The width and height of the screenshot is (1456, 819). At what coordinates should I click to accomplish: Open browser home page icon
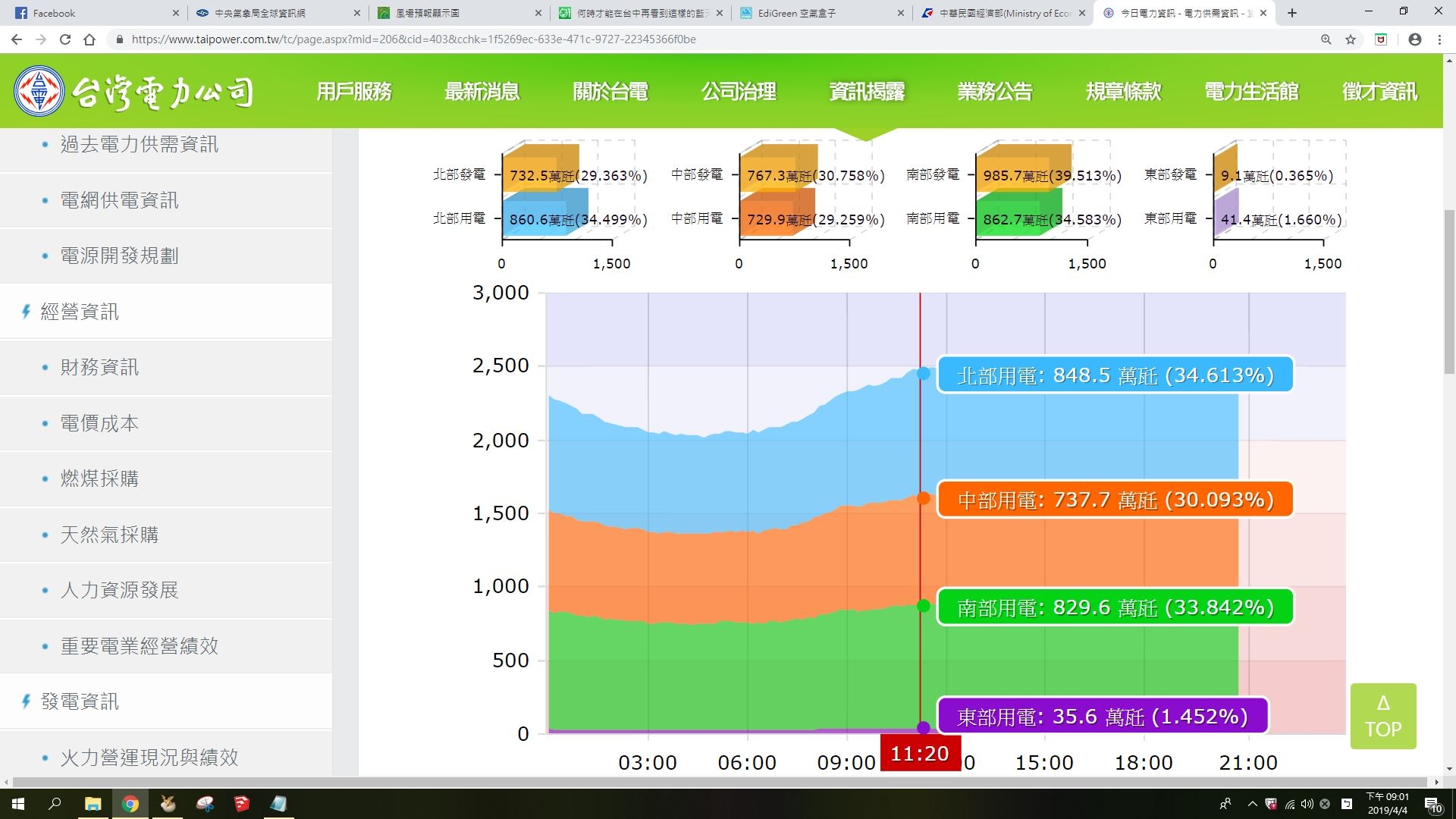(x=89, y=39)
